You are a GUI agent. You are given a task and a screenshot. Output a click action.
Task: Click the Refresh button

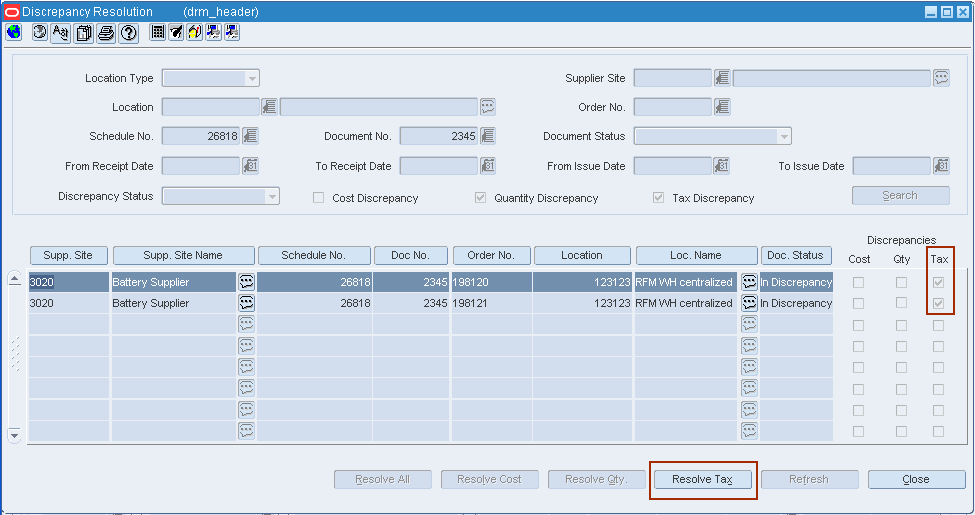pyautogui.click(x=810, y=480)
